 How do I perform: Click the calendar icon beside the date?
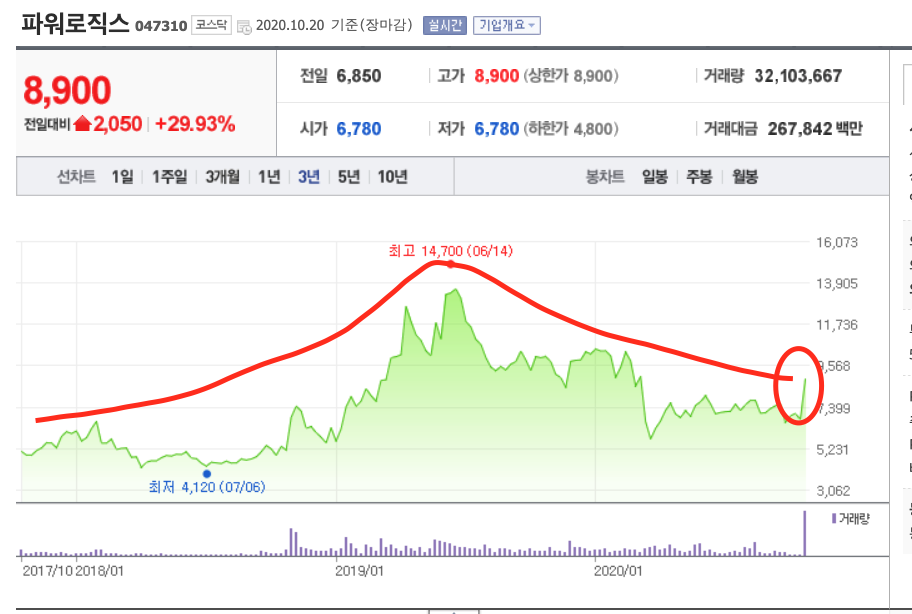tap(244, 27)
